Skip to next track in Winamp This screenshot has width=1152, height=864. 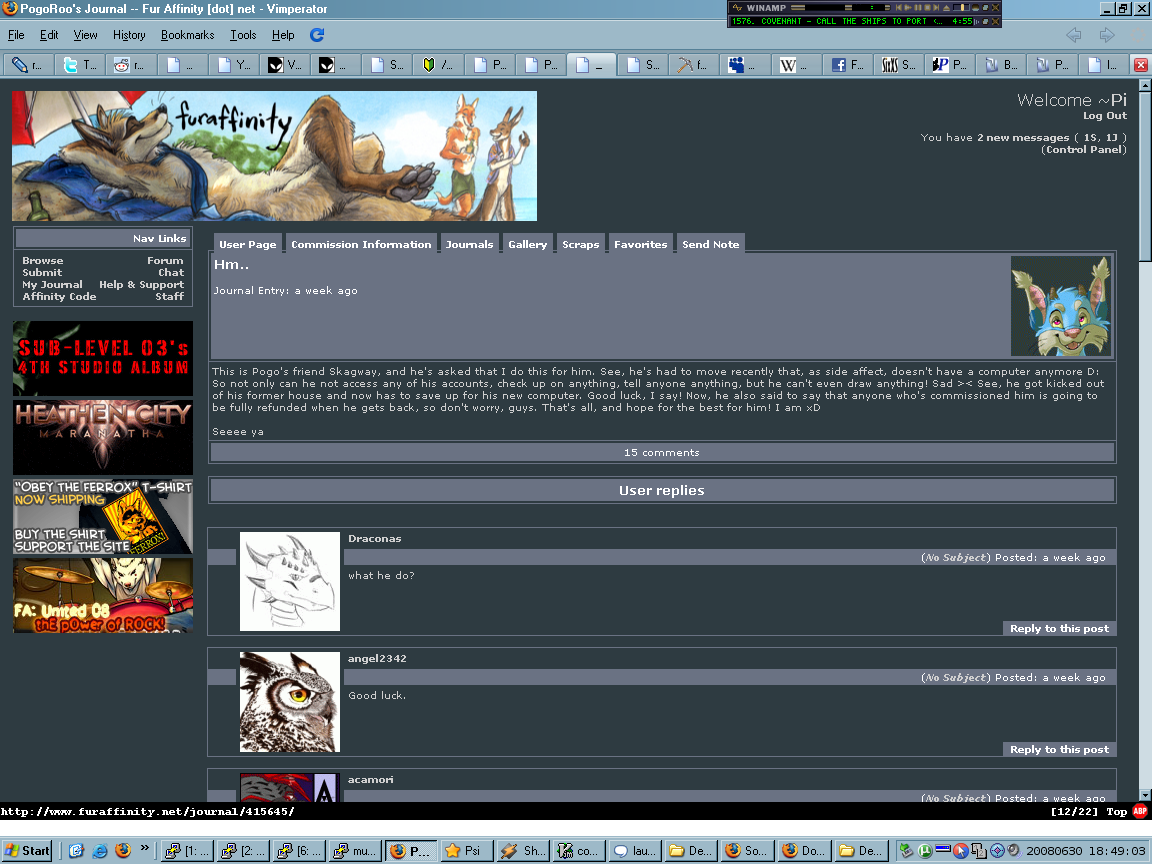coord(937,7)
